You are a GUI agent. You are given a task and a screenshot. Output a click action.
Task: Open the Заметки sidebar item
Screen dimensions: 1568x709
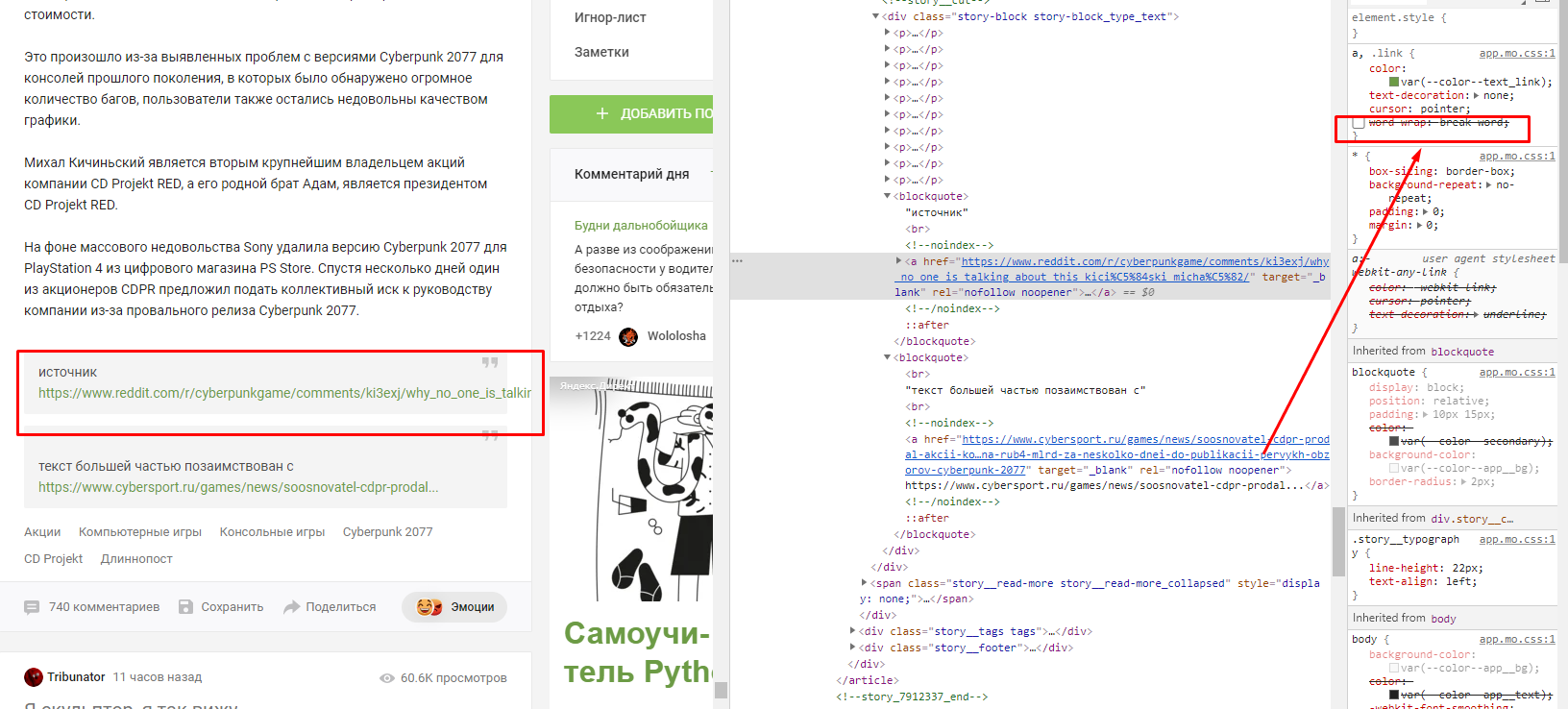pos(601,52)
